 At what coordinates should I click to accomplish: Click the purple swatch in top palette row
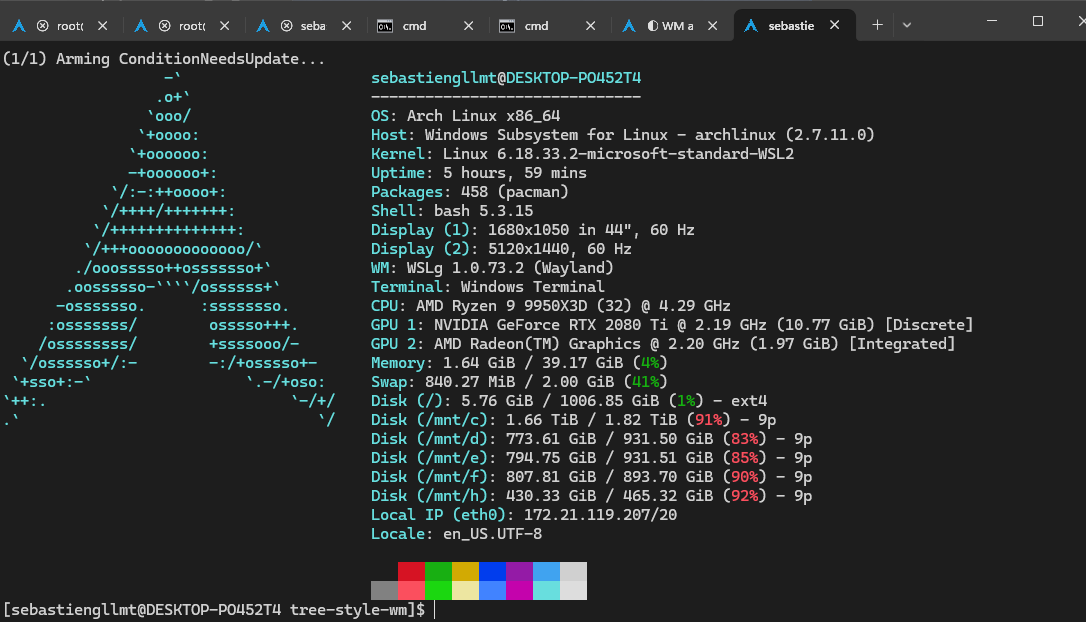[x=519, y=571]
